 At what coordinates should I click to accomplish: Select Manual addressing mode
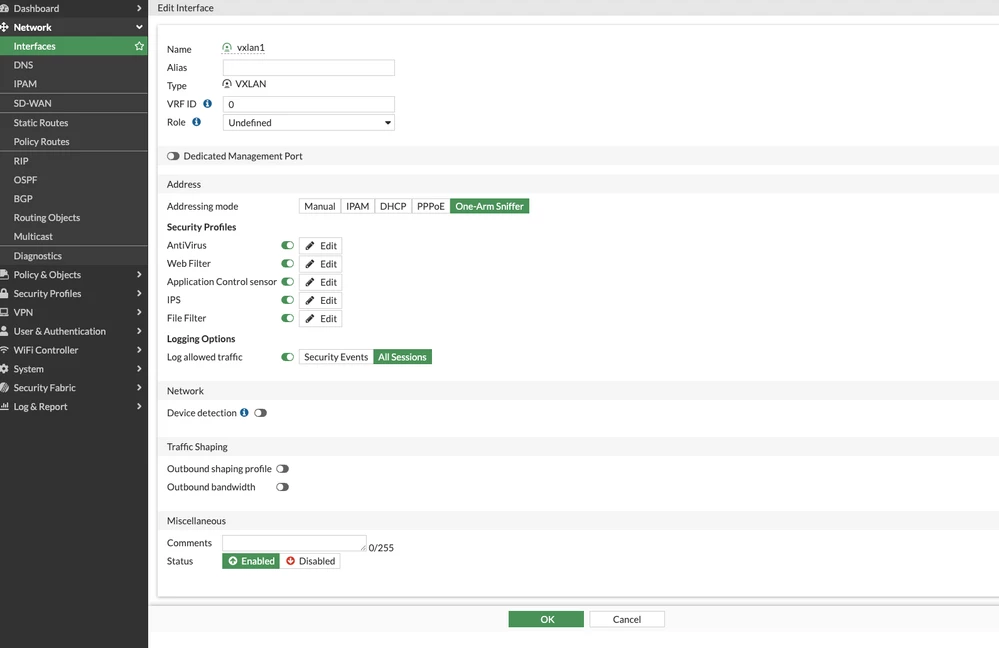320,206
